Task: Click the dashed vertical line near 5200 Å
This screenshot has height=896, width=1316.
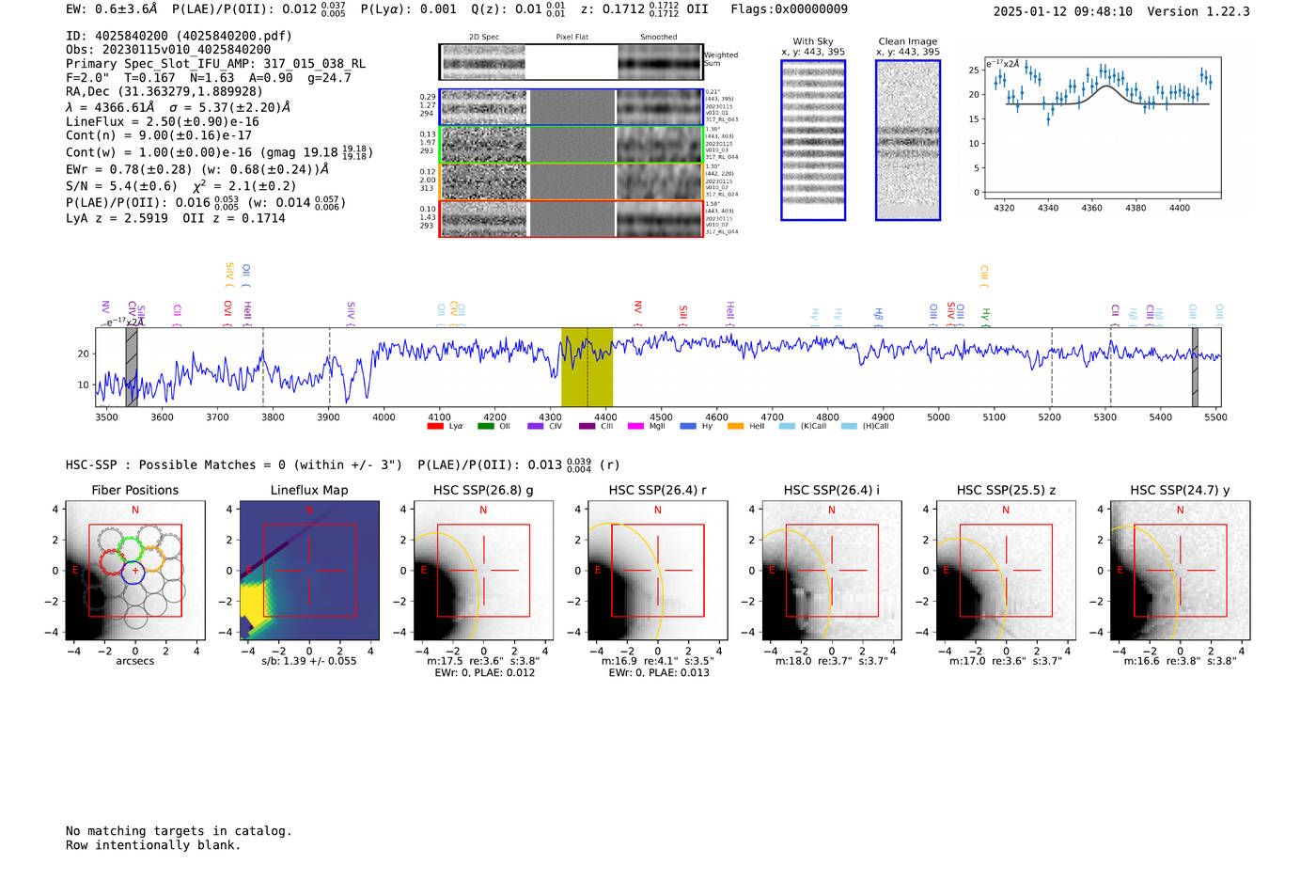Action: point(1051,367)
